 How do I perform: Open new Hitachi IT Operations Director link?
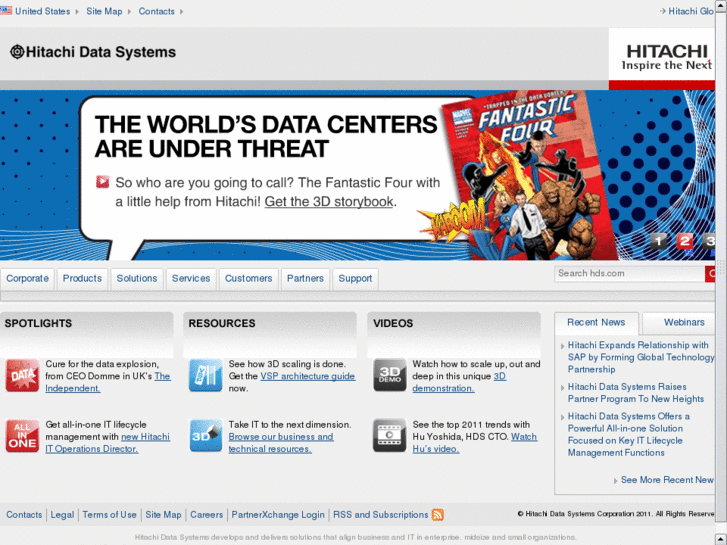108,443
